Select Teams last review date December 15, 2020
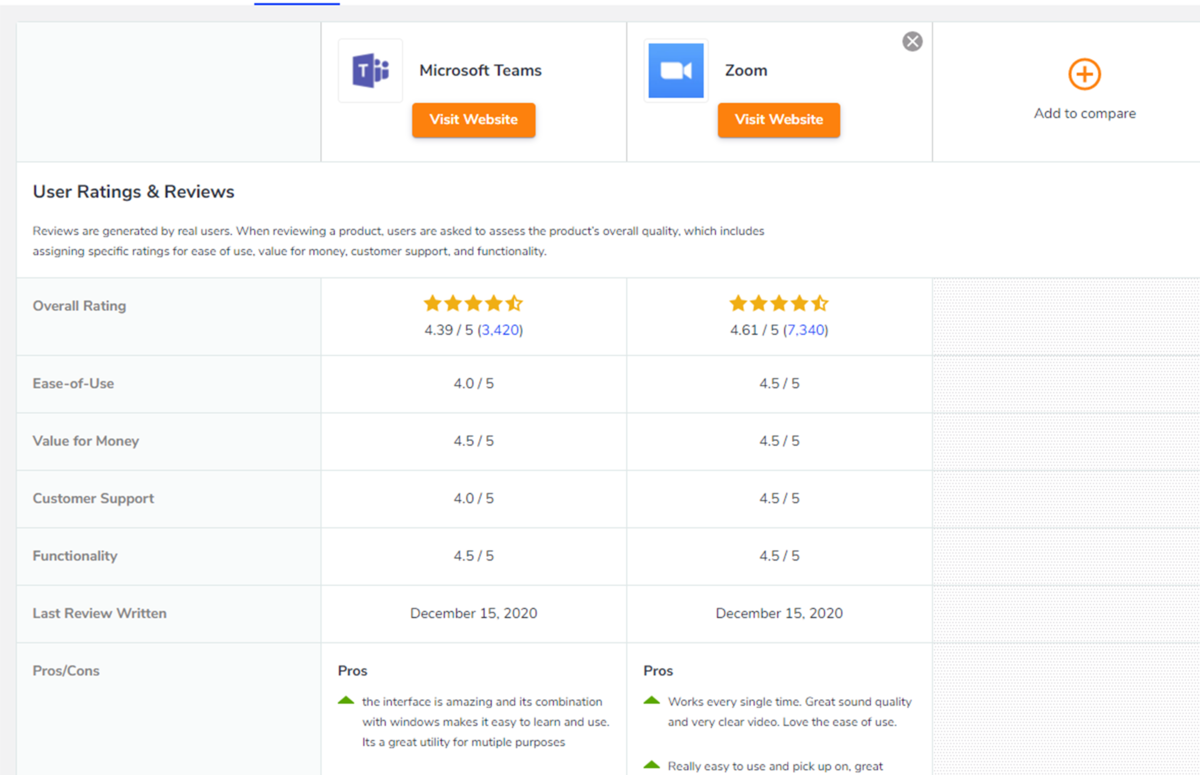The image size is (1200, 775). 474,614
